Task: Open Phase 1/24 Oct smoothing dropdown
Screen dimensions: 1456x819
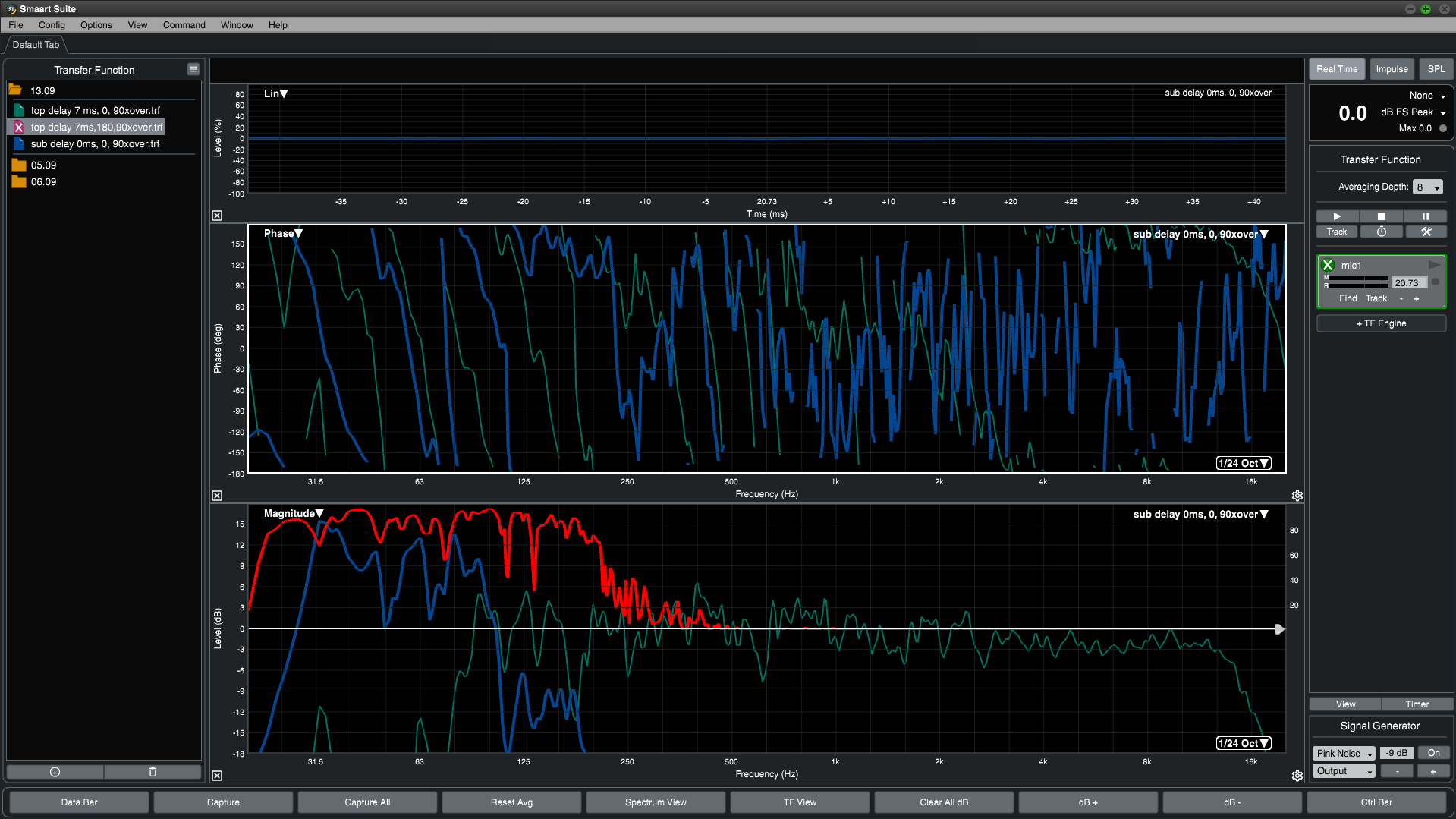Action: pyautogui.click(x=1244, y=463)
